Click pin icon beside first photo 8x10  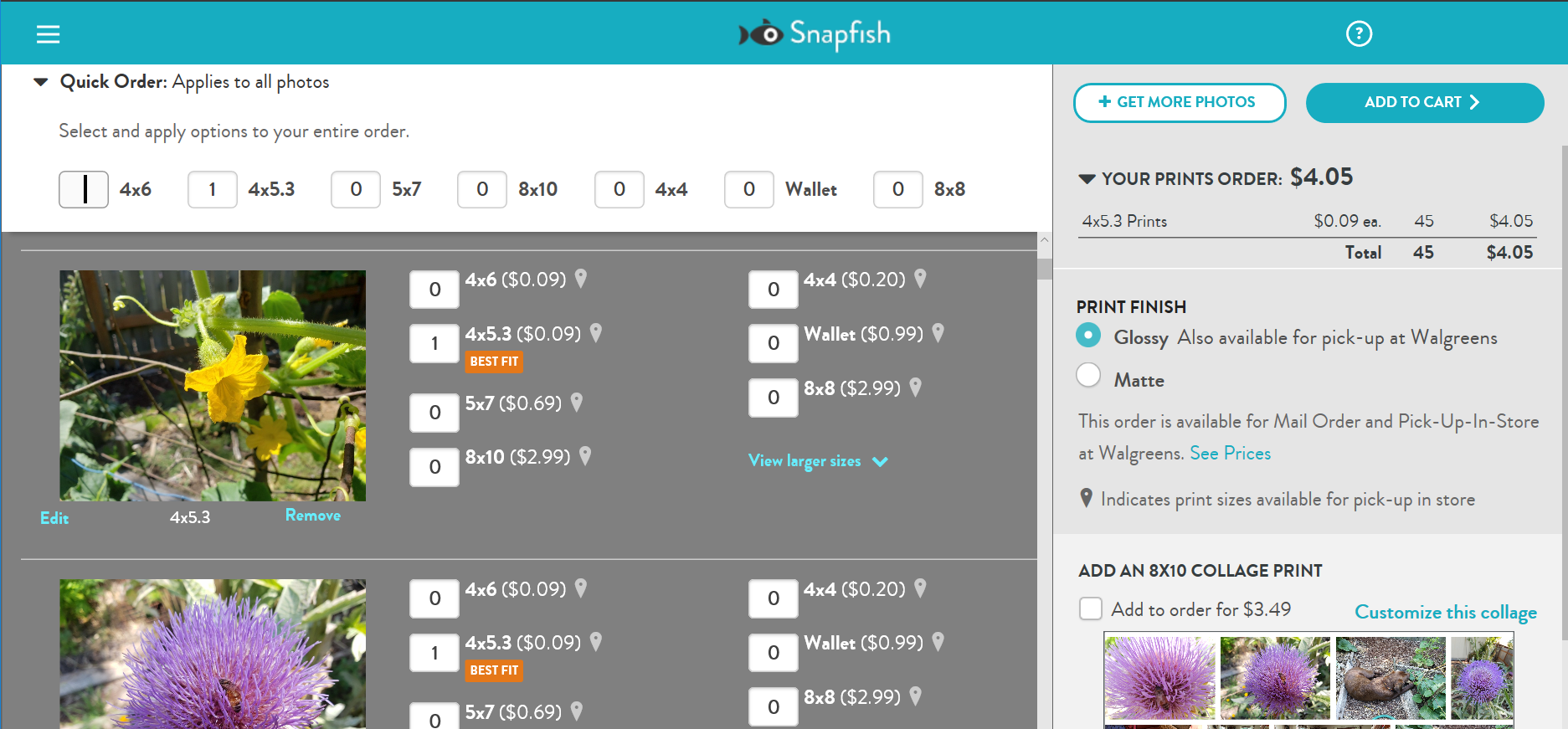585,456
